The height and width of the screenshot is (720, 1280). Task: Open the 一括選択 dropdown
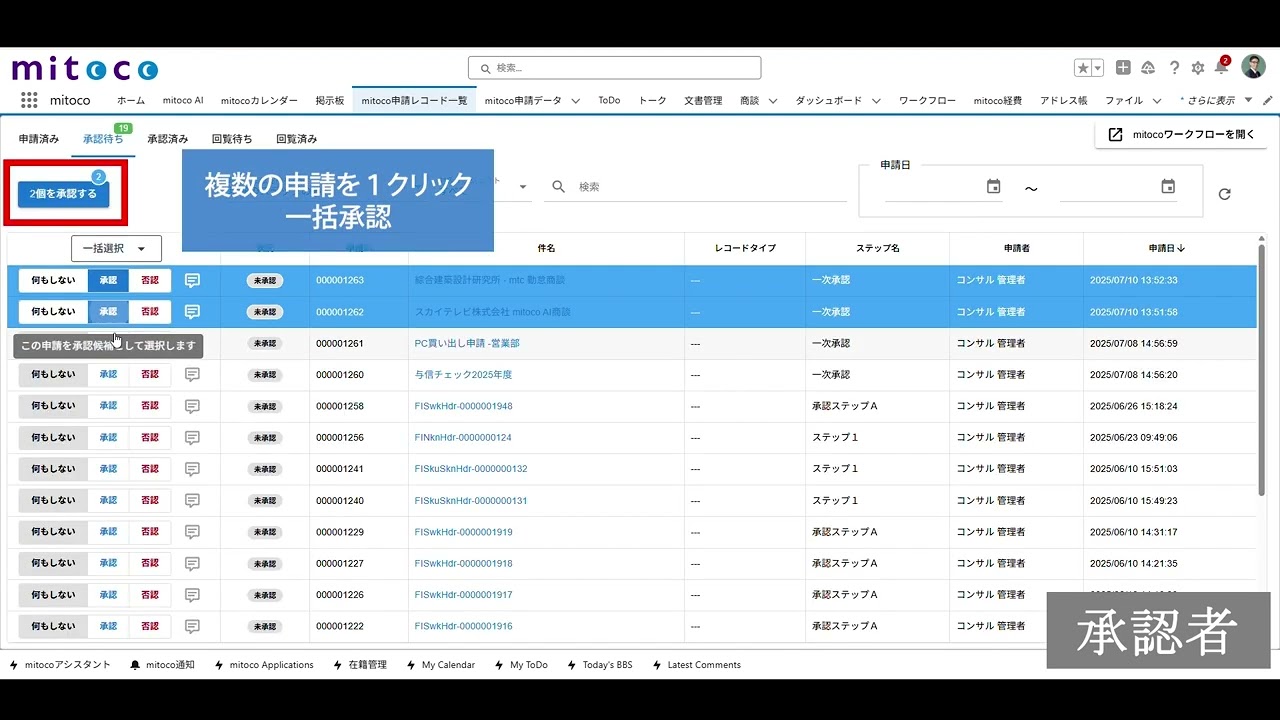pyautogui.click(x=116, y=249)
